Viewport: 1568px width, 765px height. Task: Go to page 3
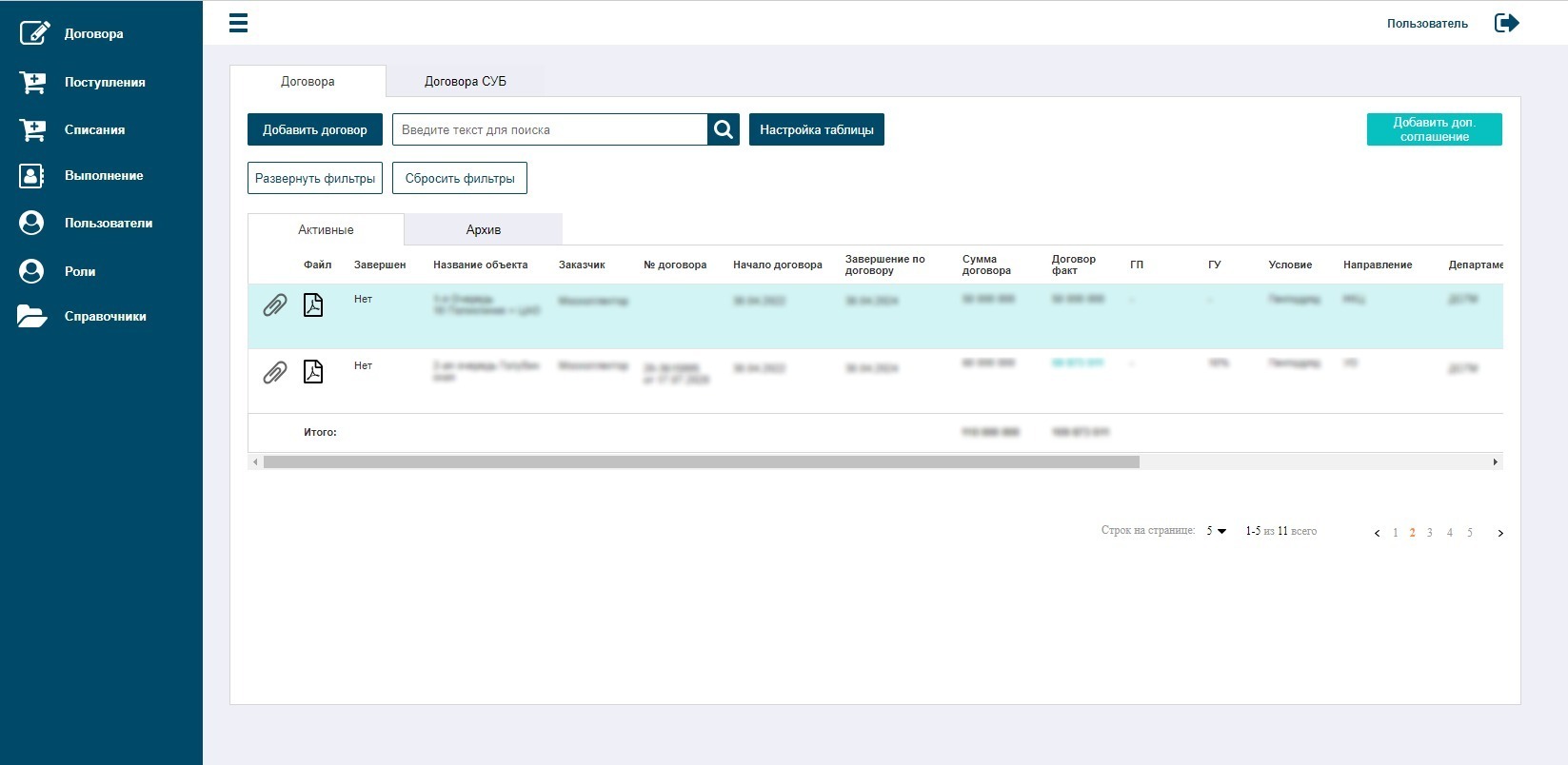1430,533
